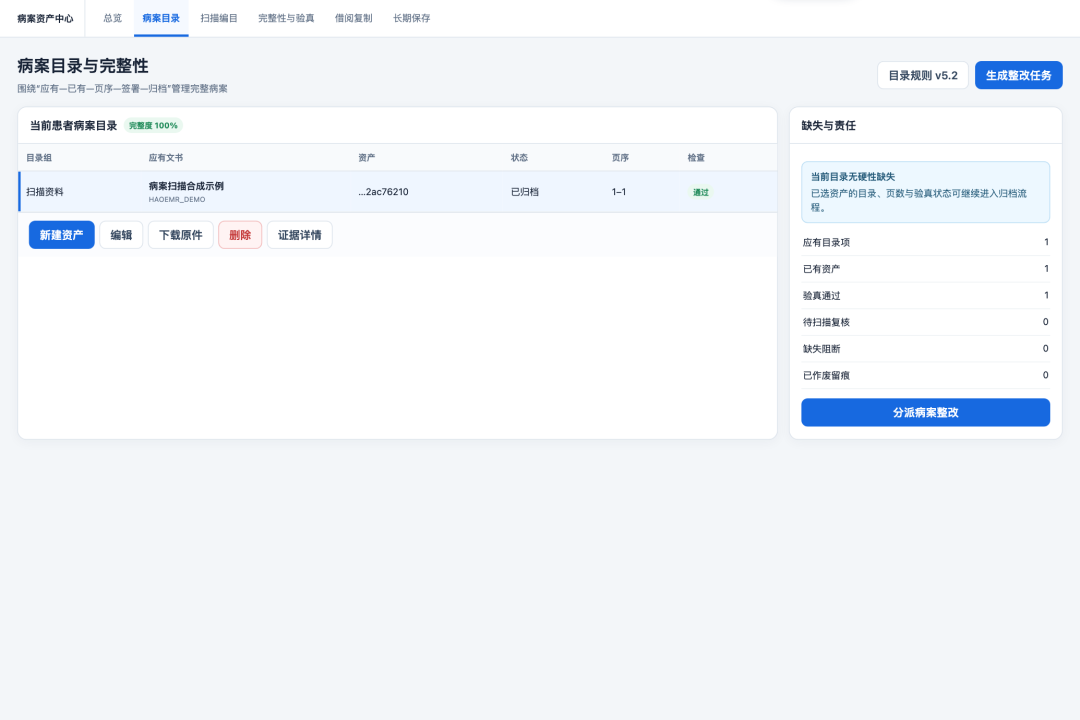Click the 缺失与责任 panel heading
This screenshot has width=1080, height=720.
pyautogui.click(x=829, y=125)
